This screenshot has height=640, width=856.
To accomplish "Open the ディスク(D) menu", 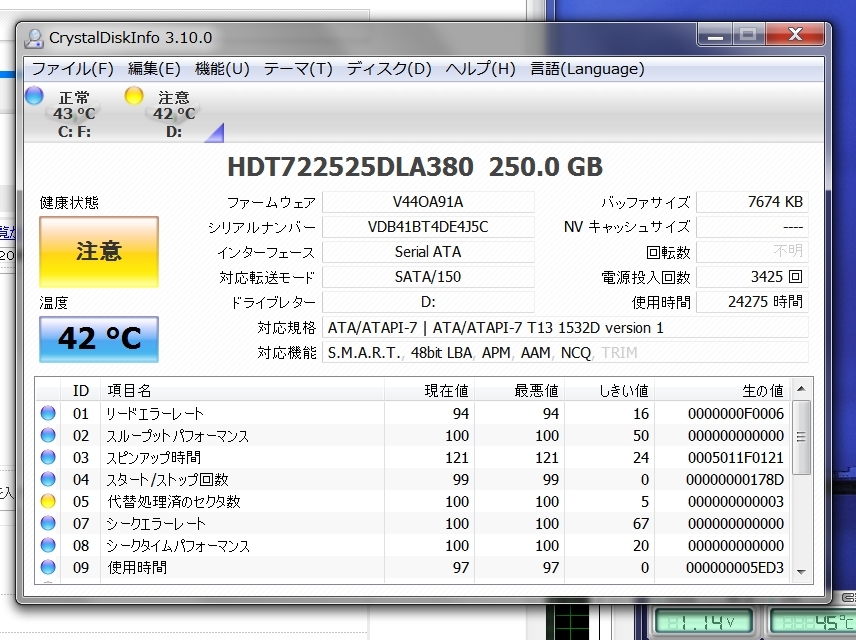I will pos(389,69).
